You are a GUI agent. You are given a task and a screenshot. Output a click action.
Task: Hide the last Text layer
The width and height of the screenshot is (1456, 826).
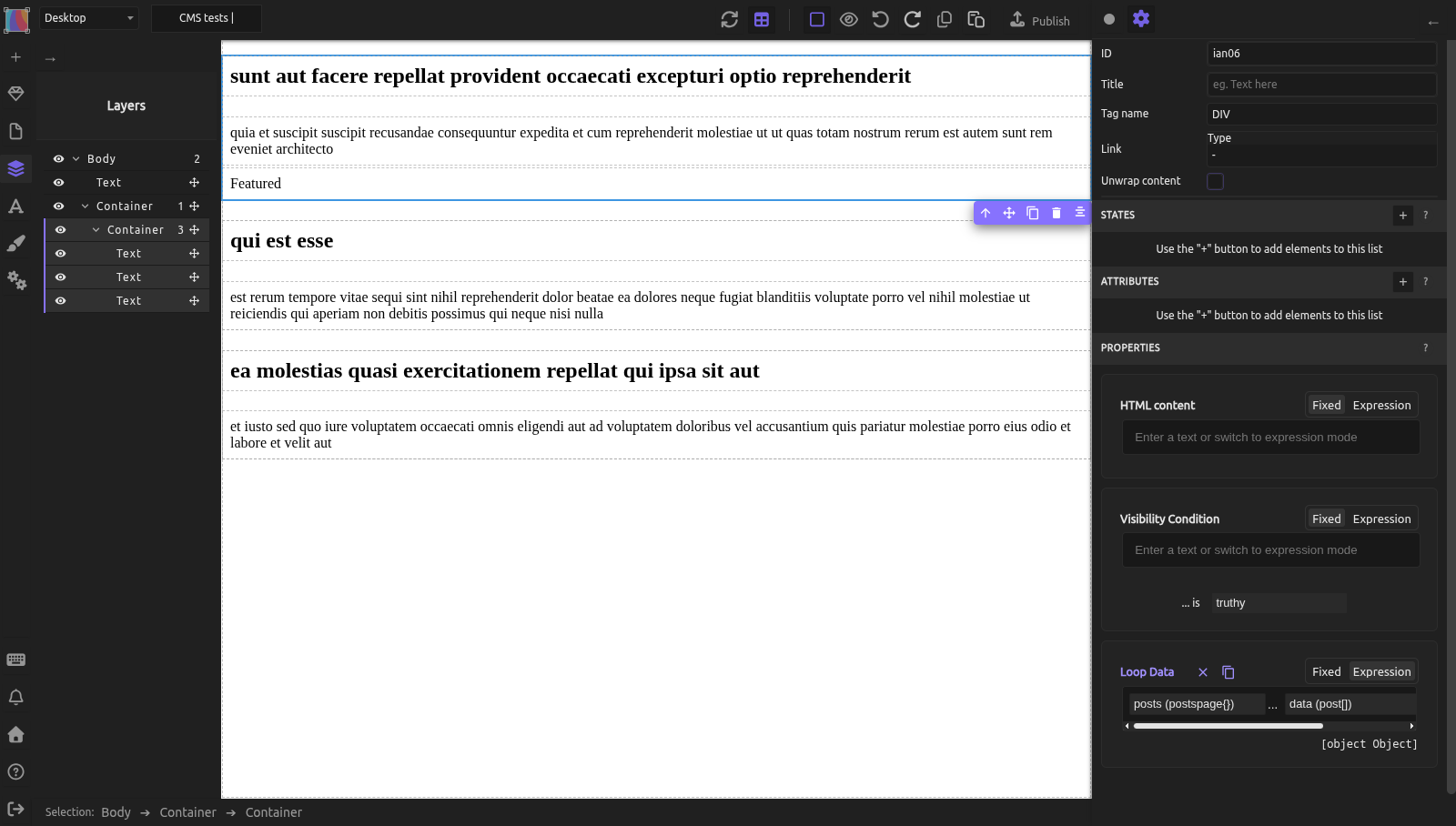coord(60,300)
